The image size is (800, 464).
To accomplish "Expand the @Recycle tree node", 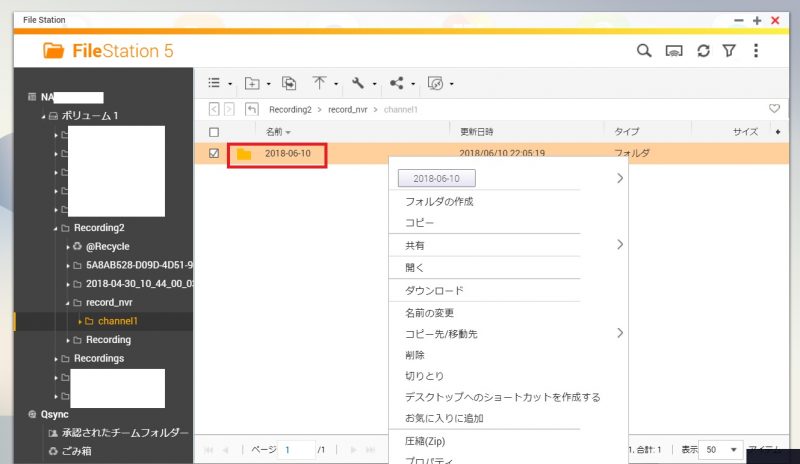I will [x=67, y=247].
